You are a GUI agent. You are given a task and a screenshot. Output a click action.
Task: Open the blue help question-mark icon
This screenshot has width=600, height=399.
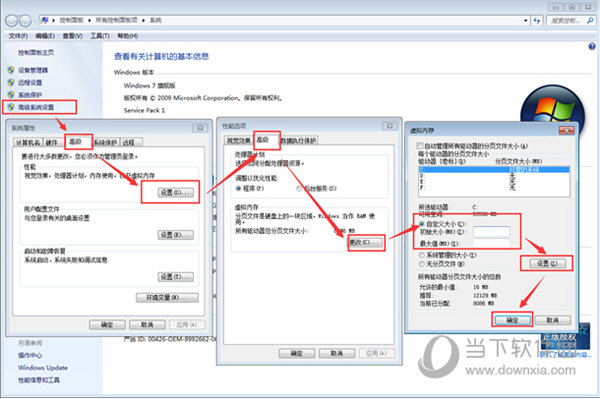point(592,47)
